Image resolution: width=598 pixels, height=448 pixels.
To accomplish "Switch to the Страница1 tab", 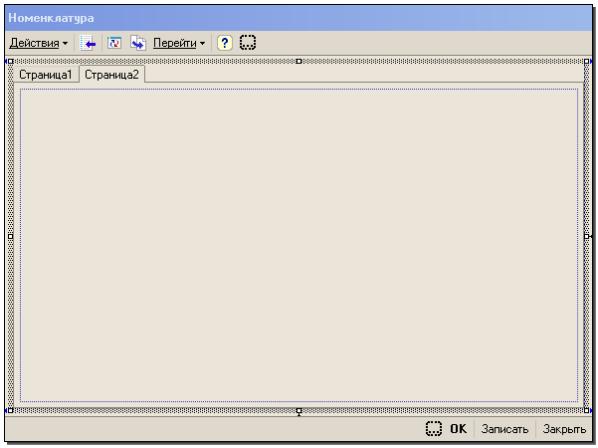I will click(45, 75).
